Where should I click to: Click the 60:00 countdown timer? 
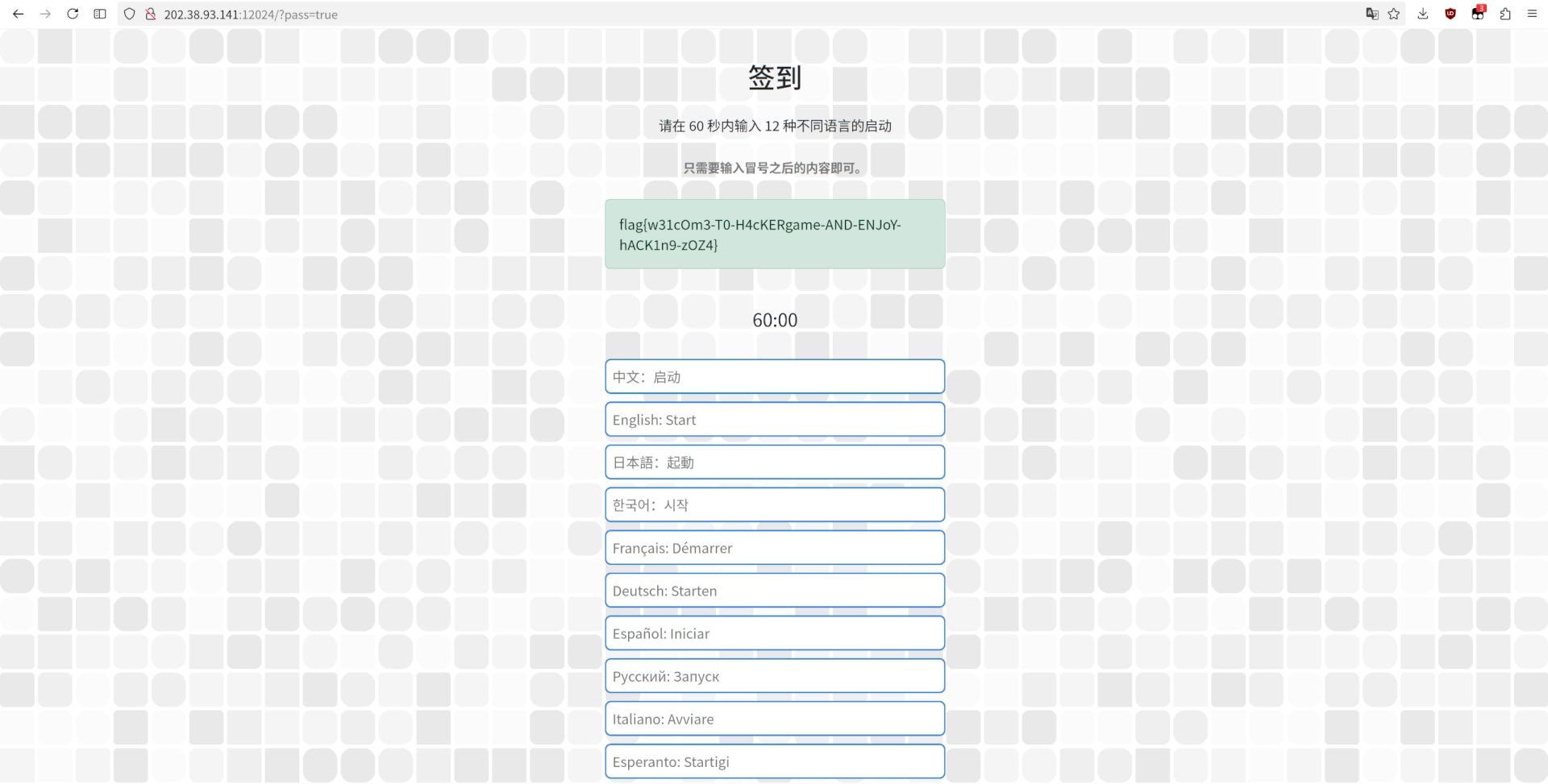click(775, 320)
